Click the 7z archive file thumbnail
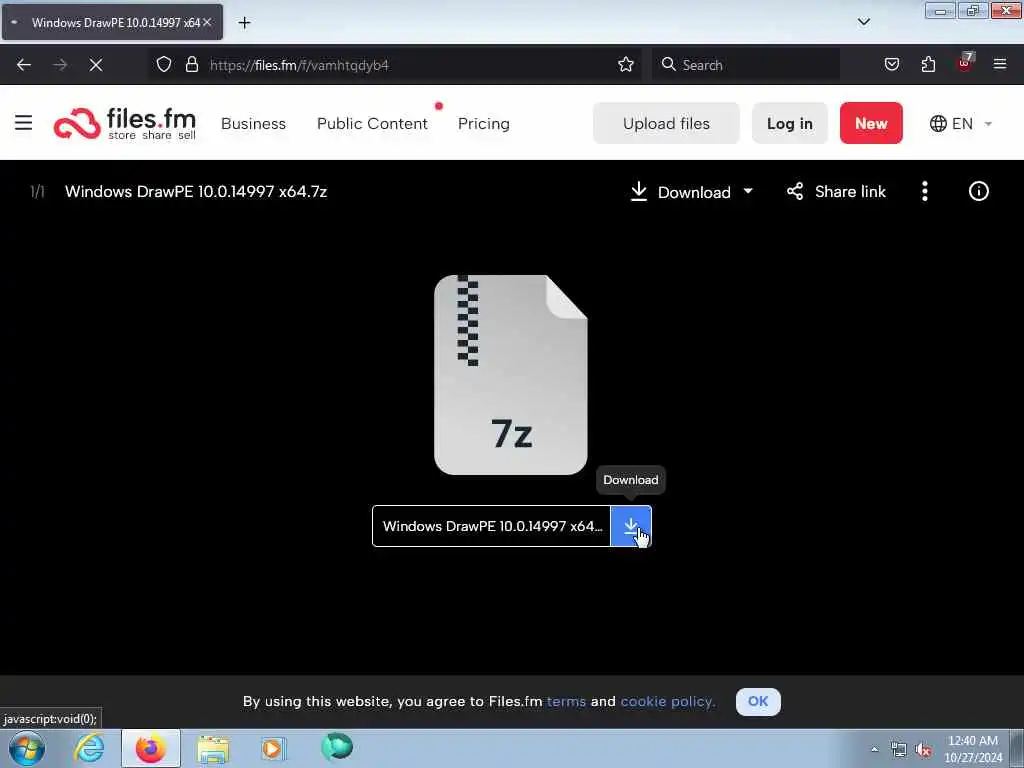Screen dimensions: 1024x768 tap(511, 375)
